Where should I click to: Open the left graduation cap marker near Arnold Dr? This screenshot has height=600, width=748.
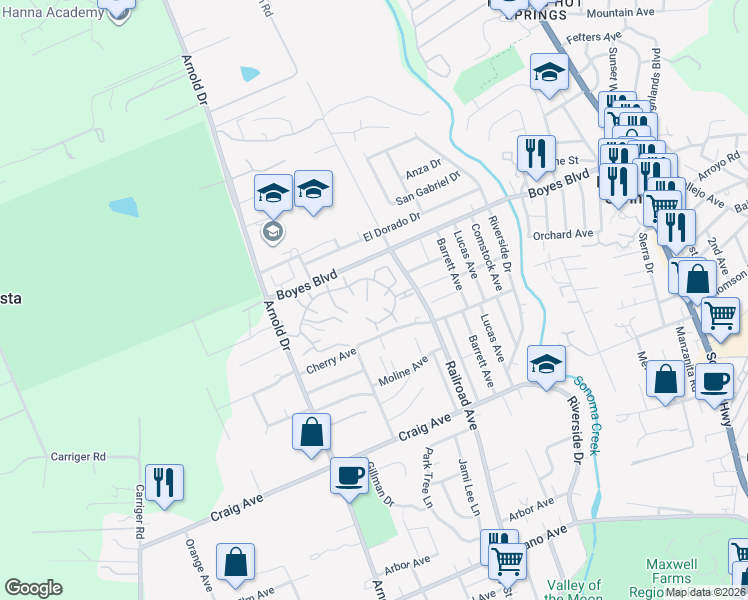click(273, 195)
